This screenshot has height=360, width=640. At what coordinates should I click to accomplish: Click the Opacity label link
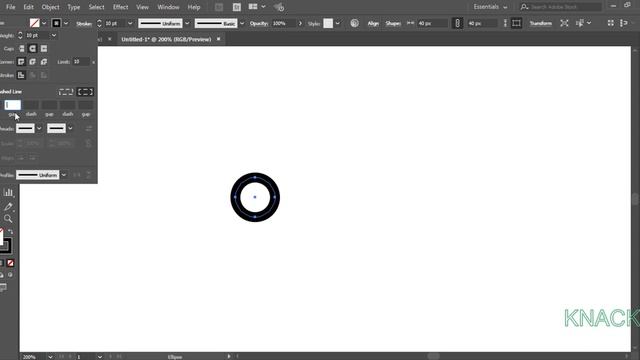[259, 24]
